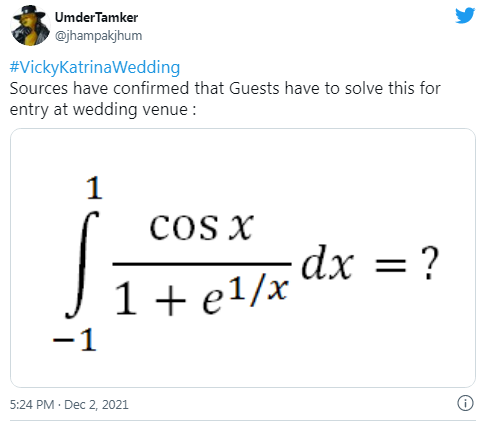484x421 pixels.
Task: Click the 5:24 PM tweet timestamp
Action: coord(32,405)
